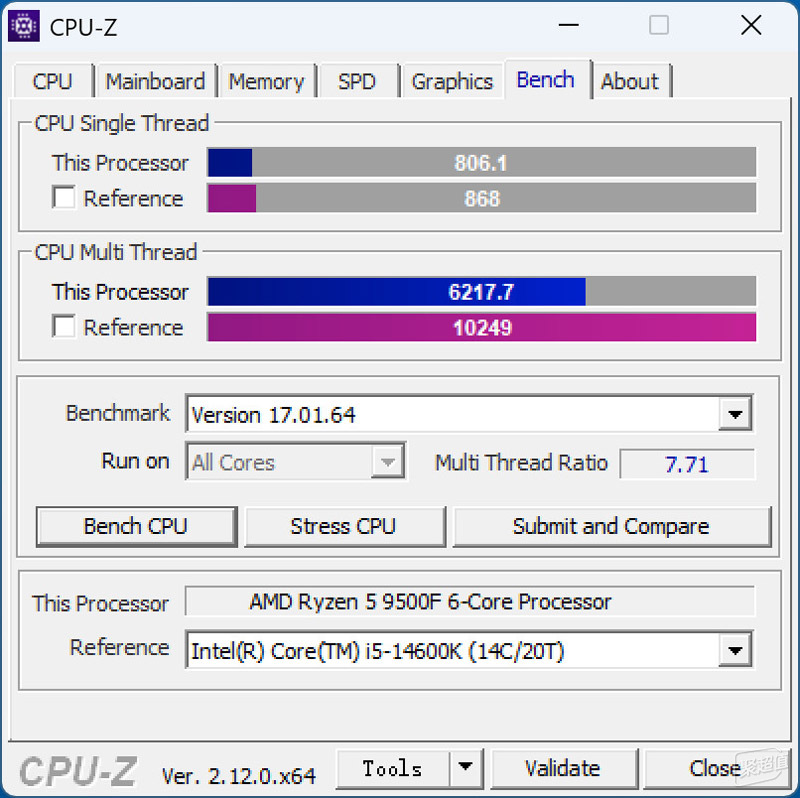Start benchmark with Bench CPU button
Screen dimensions: 800x798
(136, 527)
